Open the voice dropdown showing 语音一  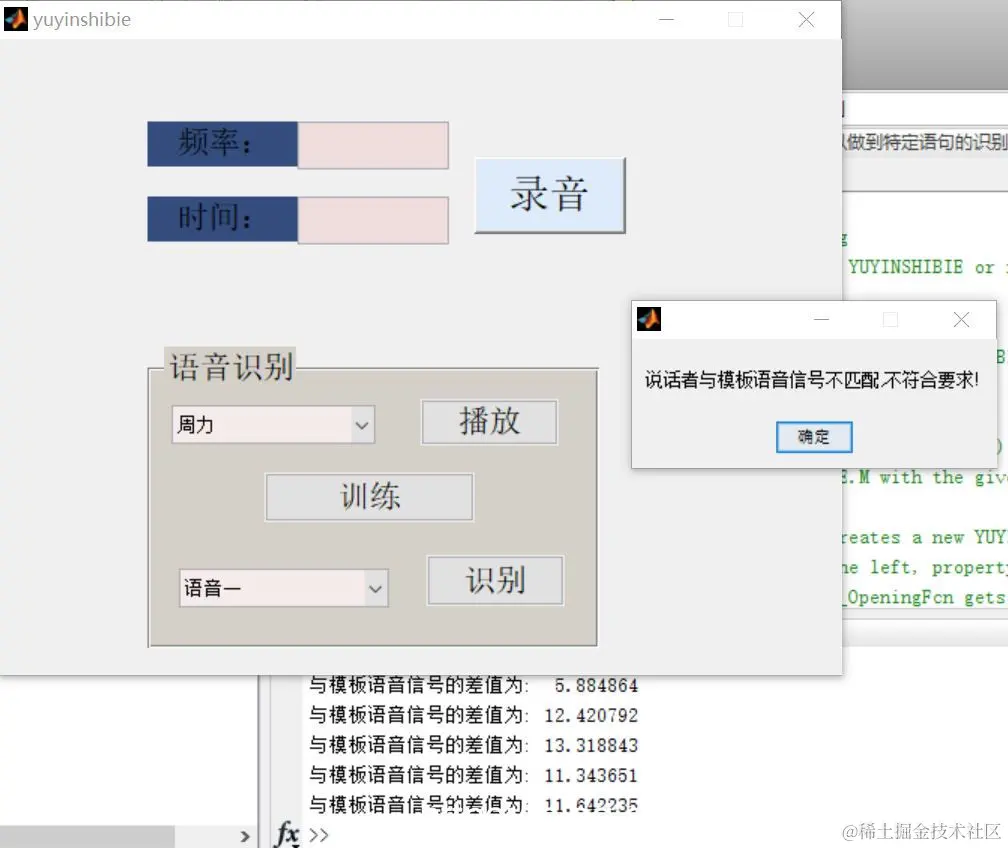coord(283,588)
